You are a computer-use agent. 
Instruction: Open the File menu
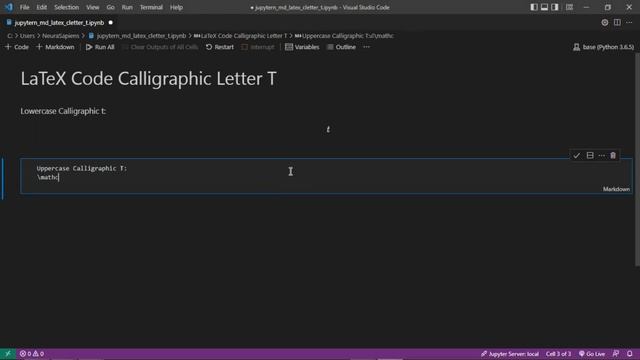[x=24, y=7]
